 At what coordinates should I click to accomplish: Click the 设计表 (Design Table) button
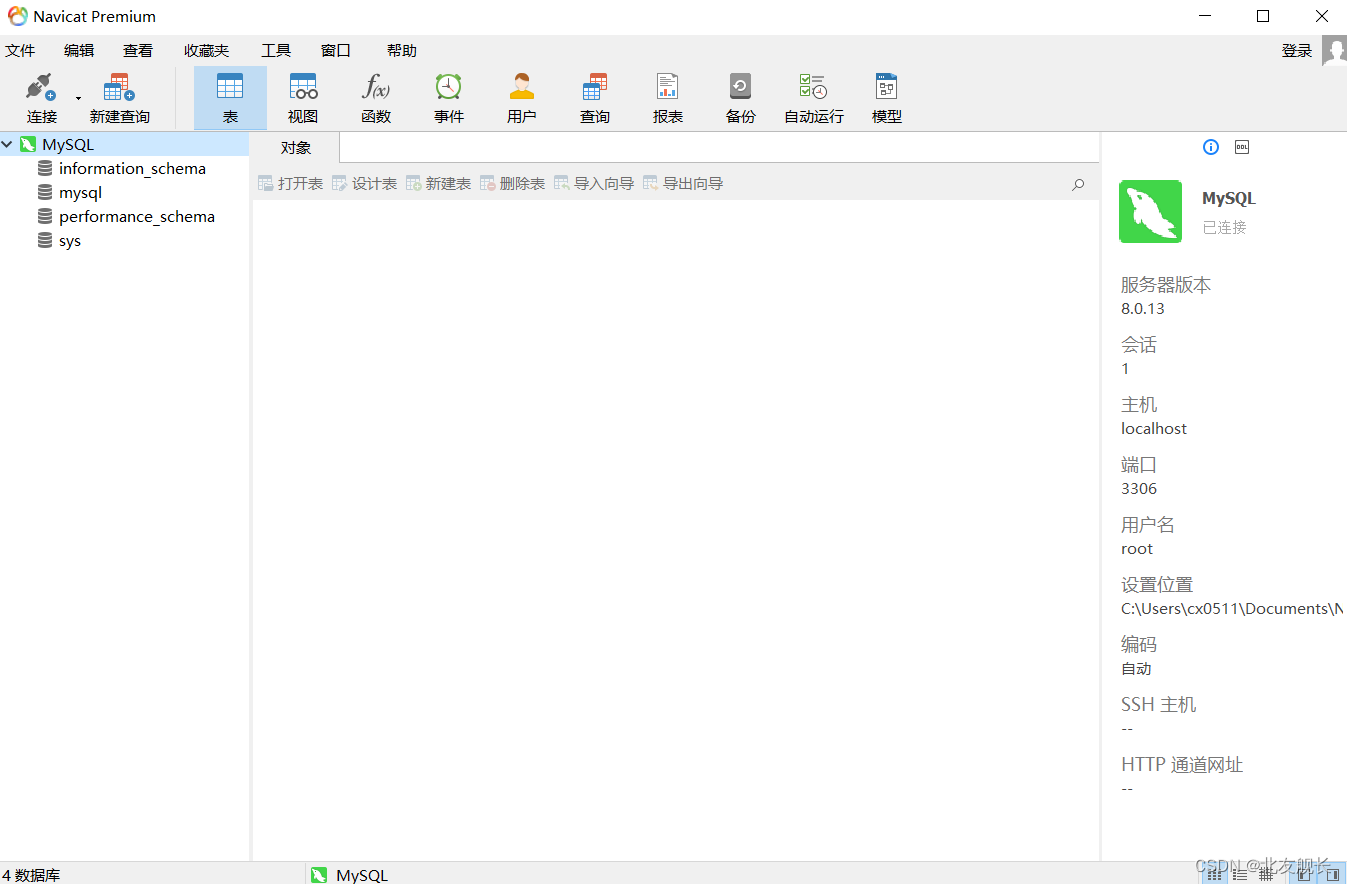click(x=364, y=184)
